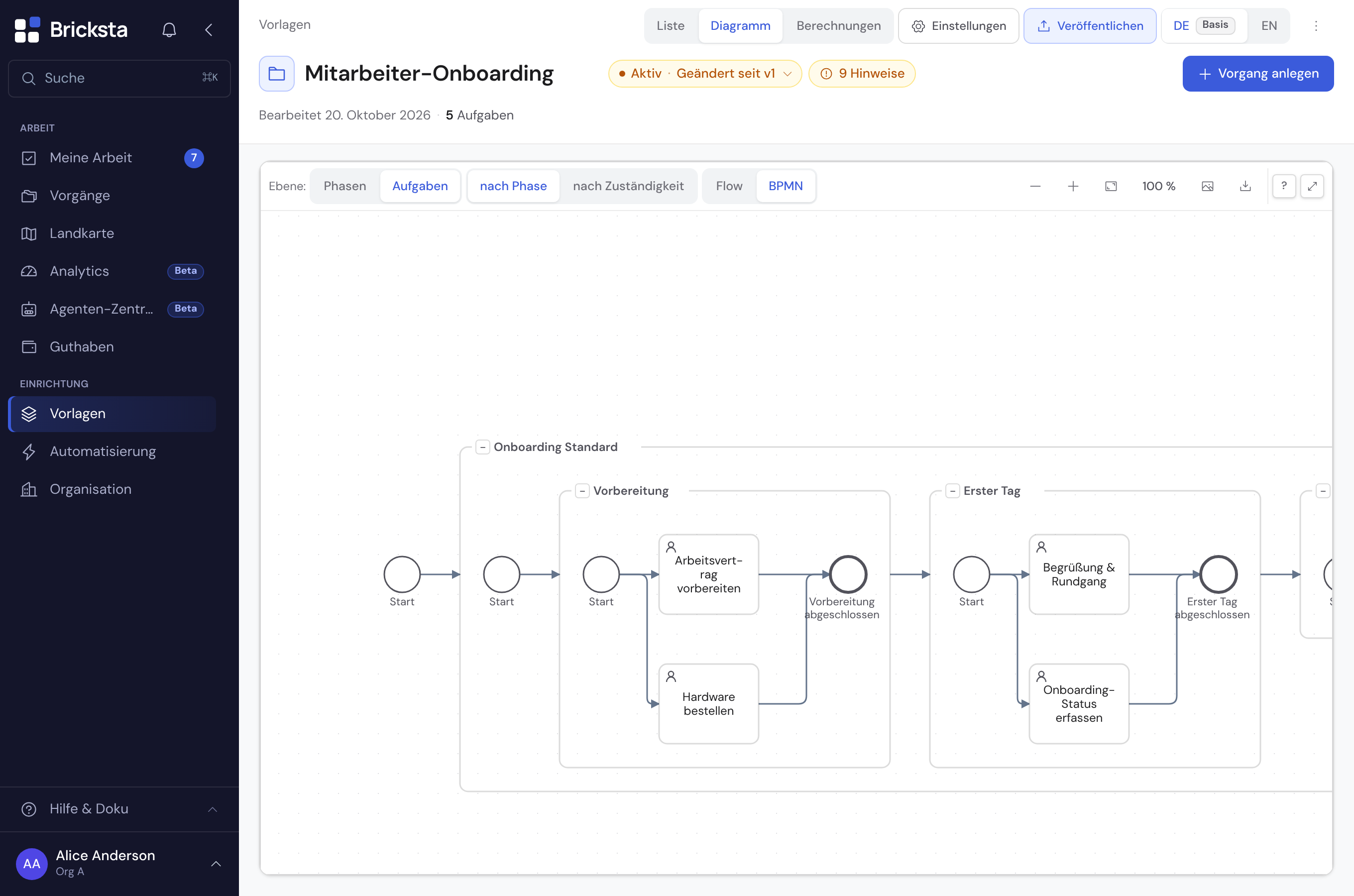
Task: Open Einstellungen
Action: pos(959,26)
